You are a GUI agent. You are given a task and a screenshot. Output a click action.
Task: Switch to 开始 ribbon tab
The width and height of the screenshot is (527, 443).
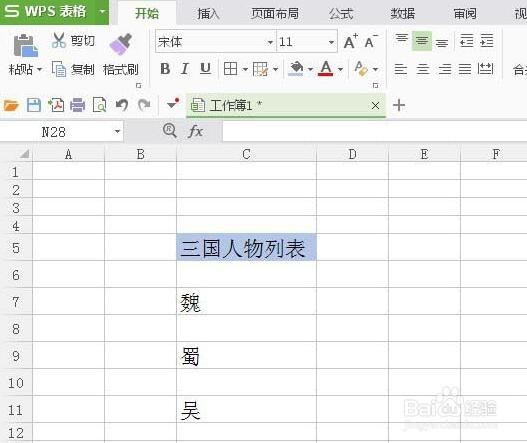(147, 13)
